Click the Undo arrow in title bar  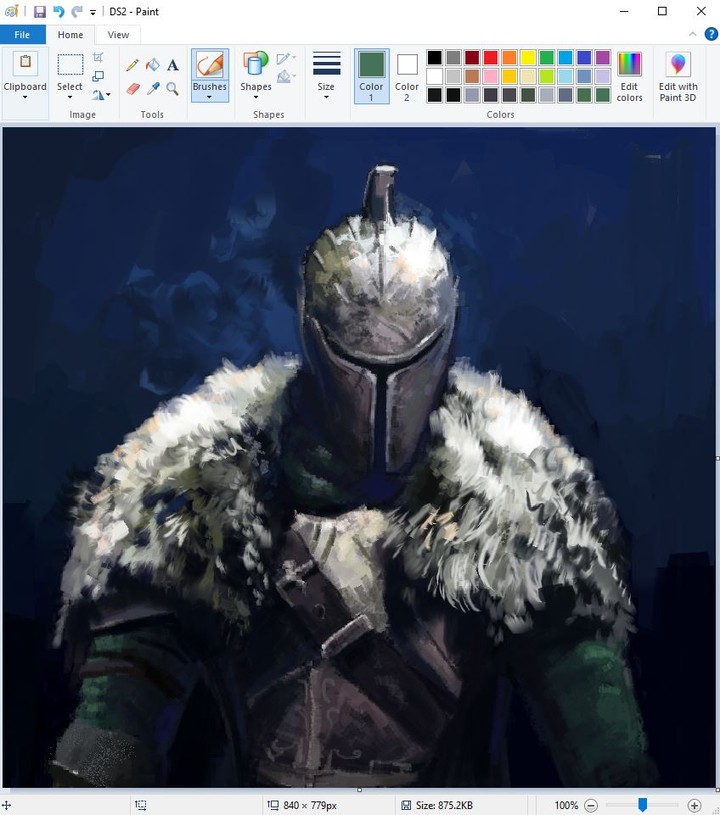point(58,11)
